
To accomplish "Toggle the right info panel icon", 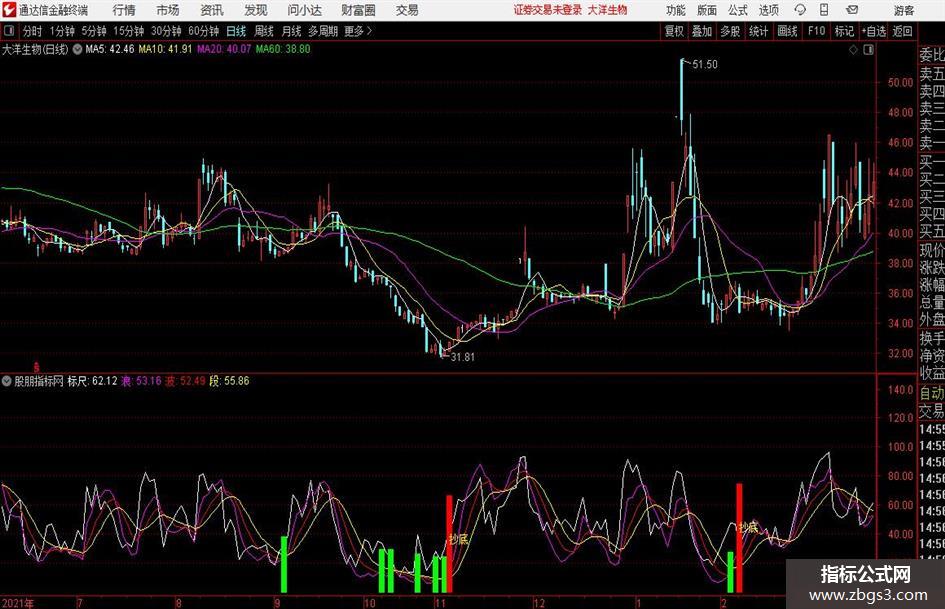I will click(x=868, y=50).
